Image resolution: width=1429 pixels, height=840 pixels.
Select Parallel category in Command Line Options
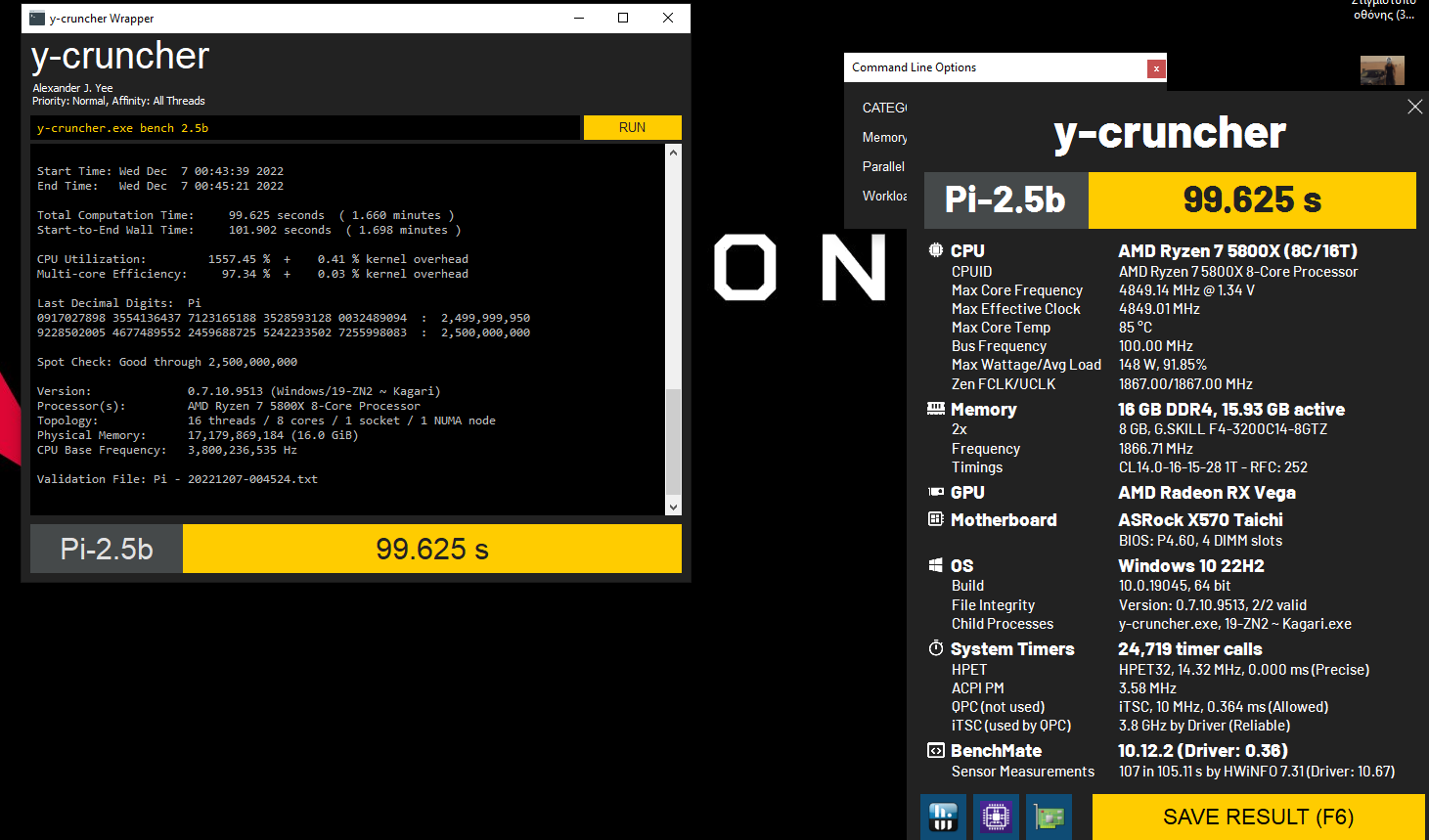[883, 166]
